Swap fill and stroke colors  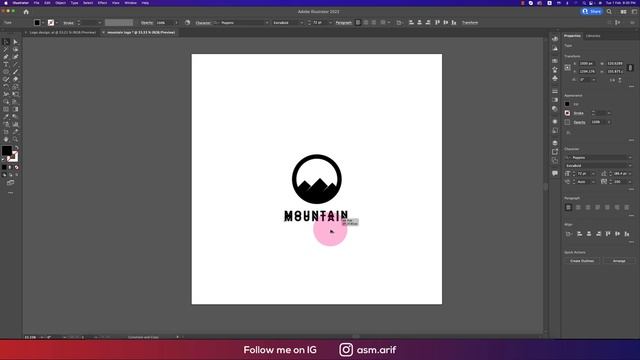click(16, 148)
